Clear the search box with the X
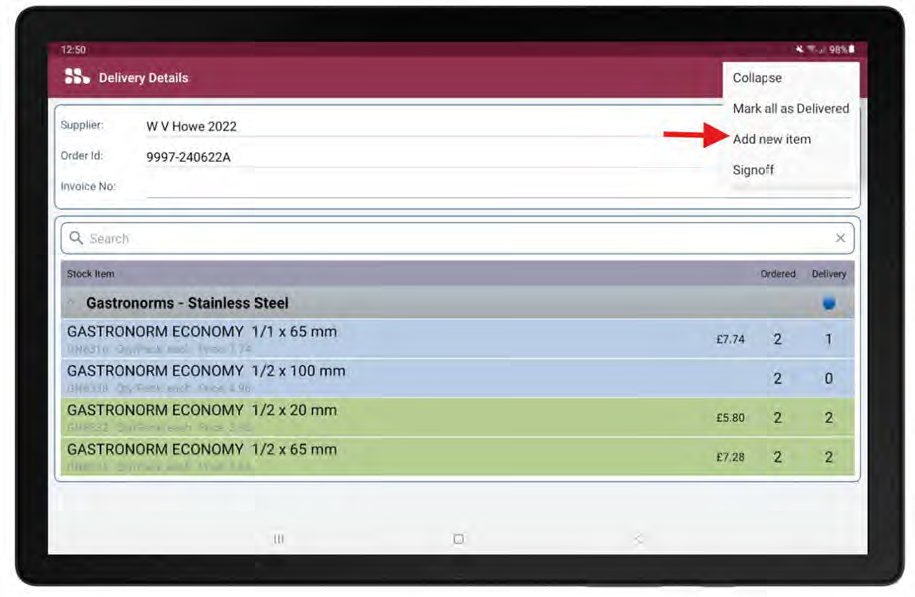915x597 pixels. pyautogui.click(x=840, y=238)
